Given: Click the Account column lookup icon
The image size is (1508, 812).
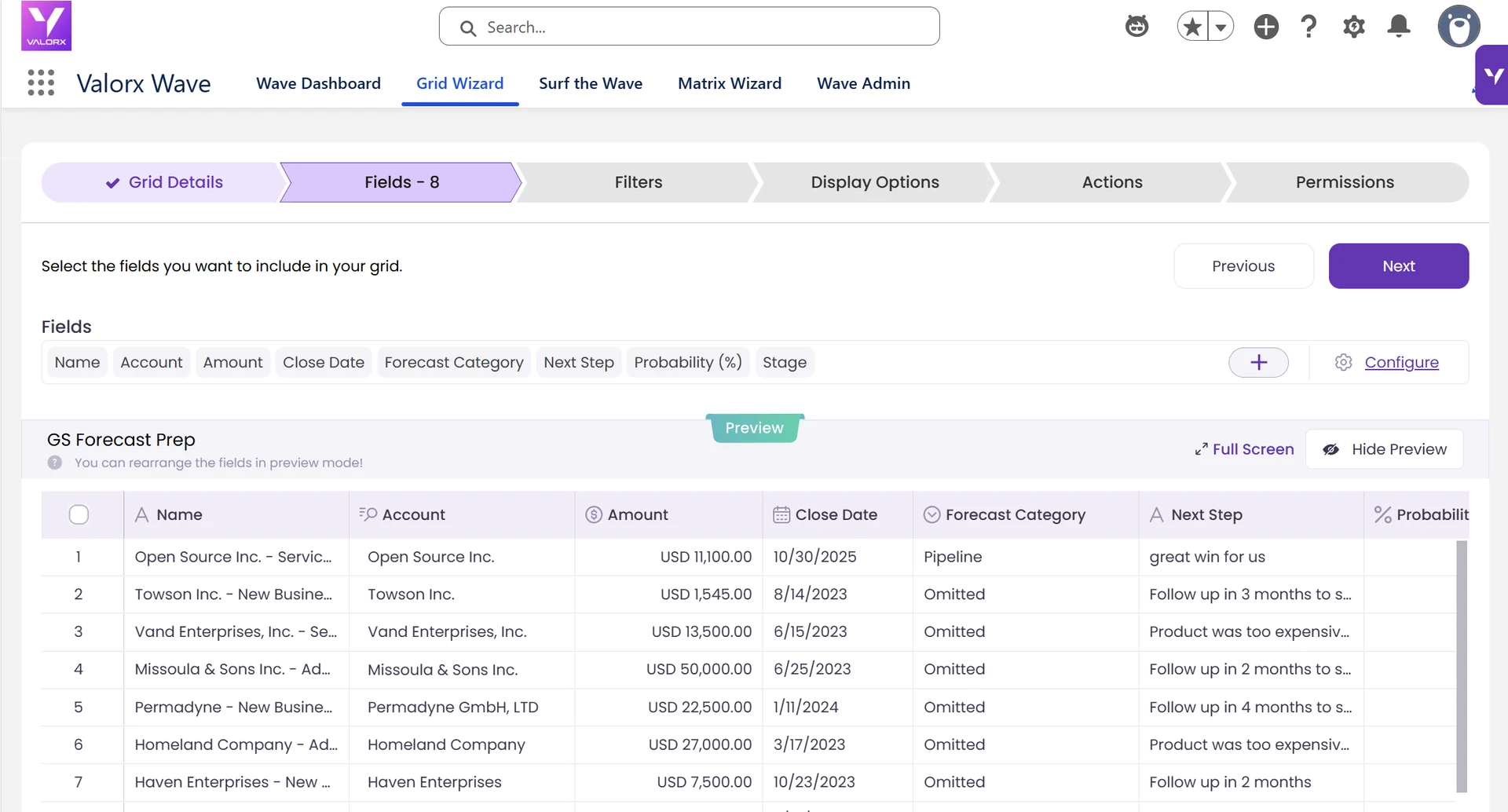Looking at the screenshot, I should [368, 514].
